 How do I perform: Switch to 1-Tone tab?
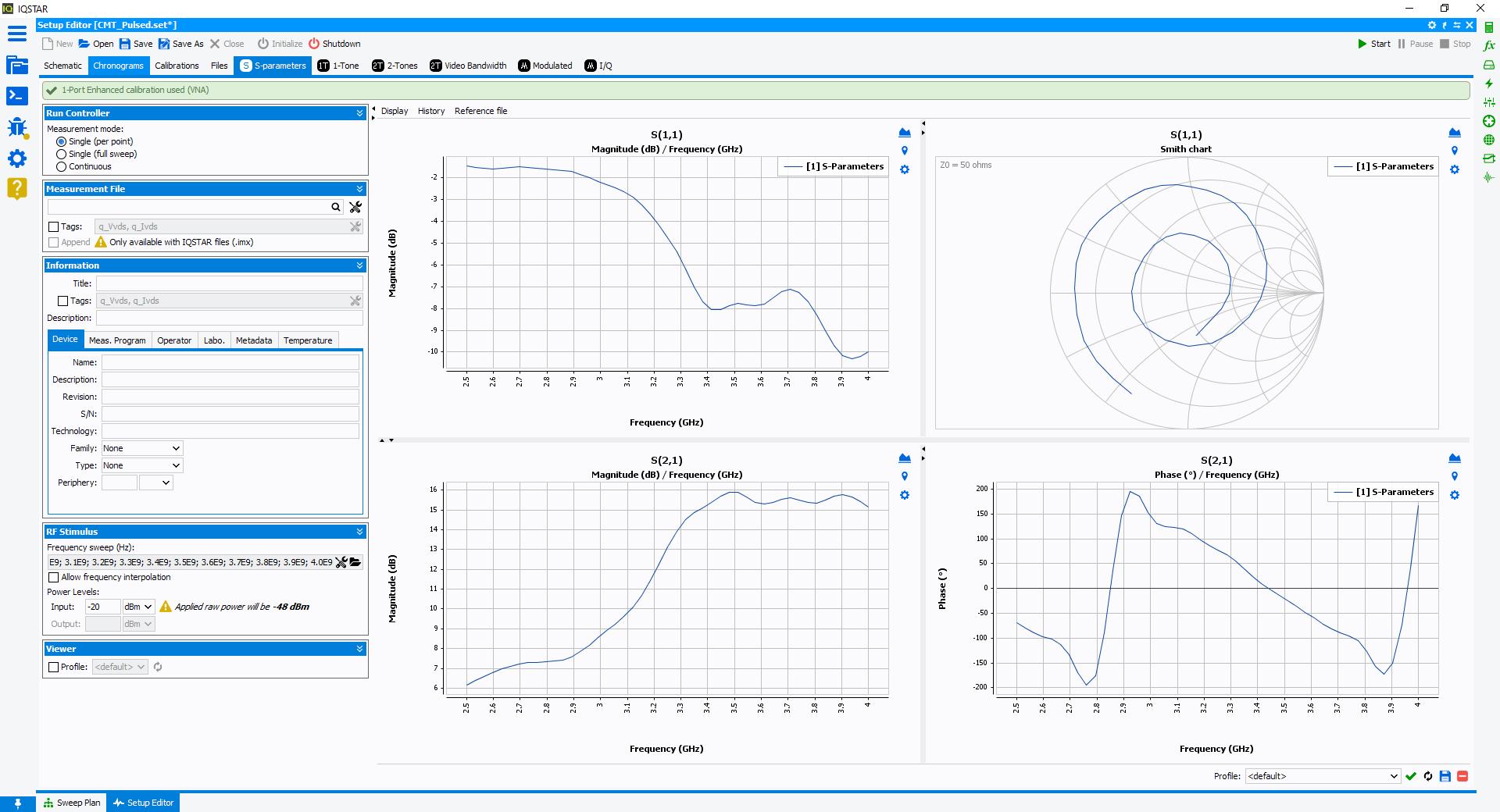[x=338, y=66]
